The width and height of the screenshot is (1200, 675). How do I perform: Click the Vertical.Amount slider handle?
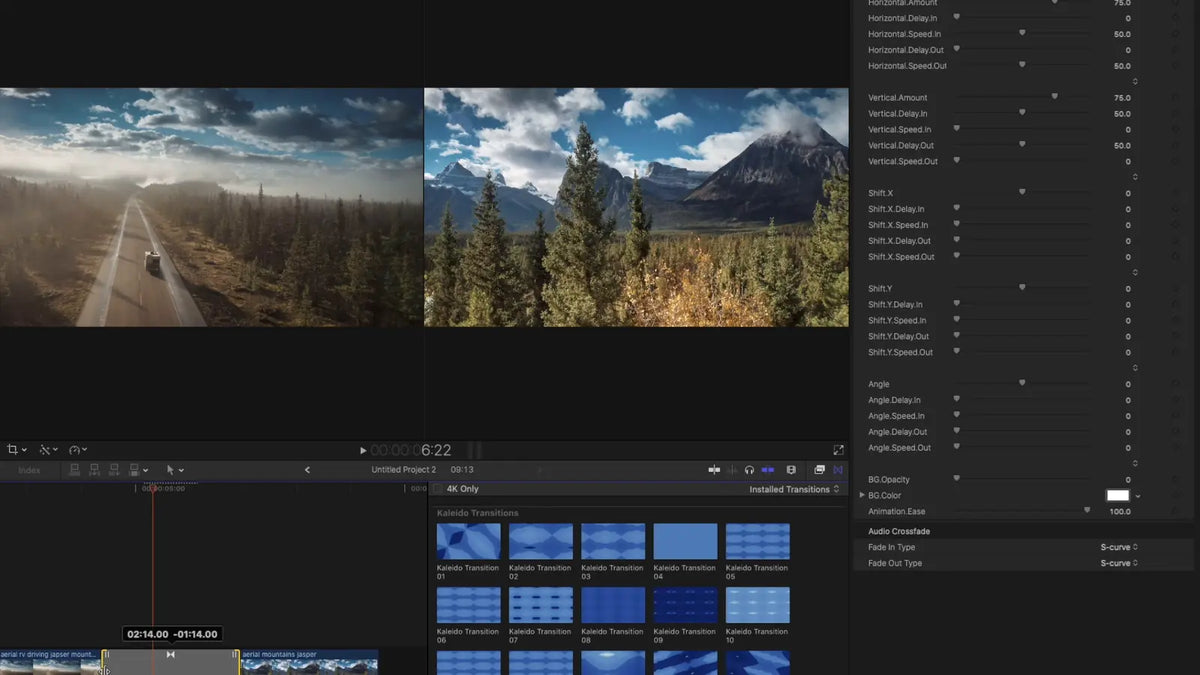pyautogui.click(x=1055, y=97)
